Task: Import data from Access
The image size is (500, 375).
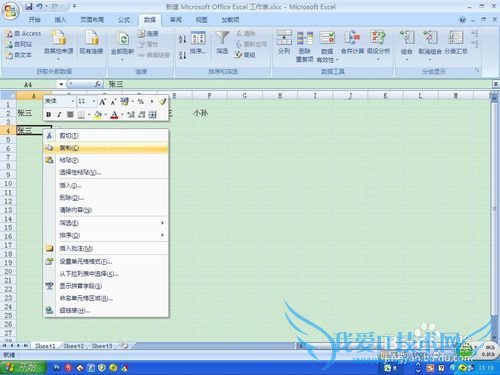Action: [23, 34]
